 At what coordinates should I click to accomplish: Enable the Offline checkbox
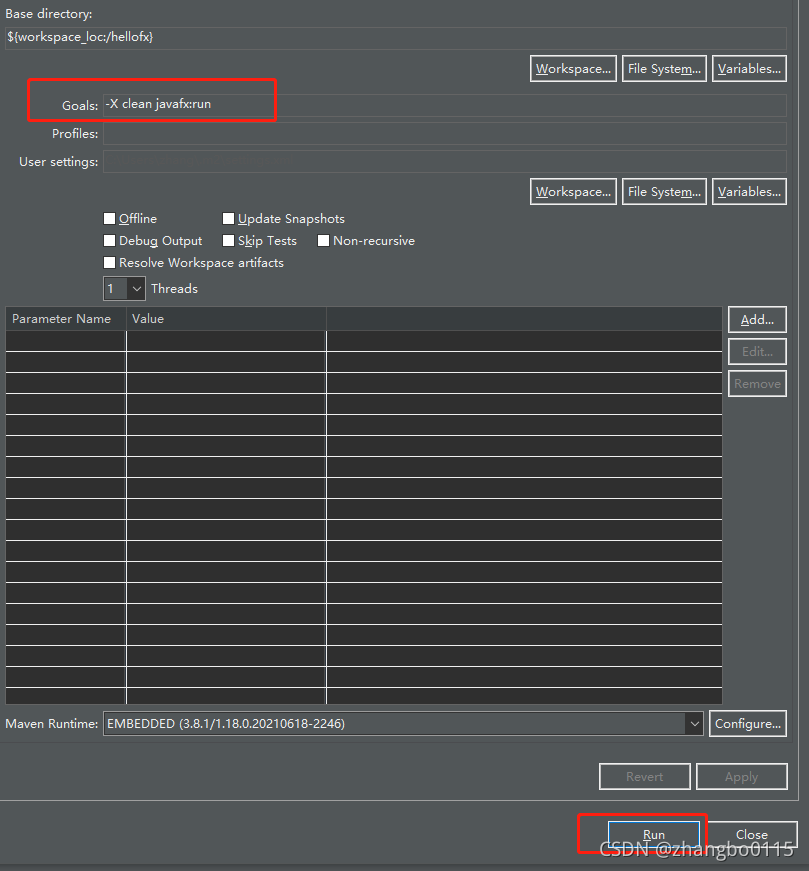110,218
